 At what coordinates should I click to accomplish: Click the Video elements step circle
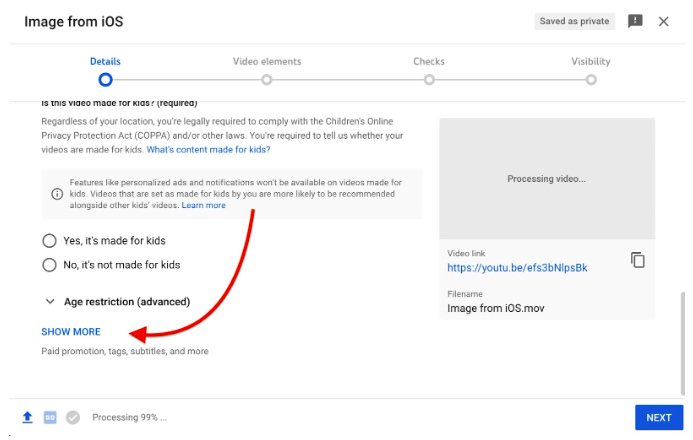point(267,80)
